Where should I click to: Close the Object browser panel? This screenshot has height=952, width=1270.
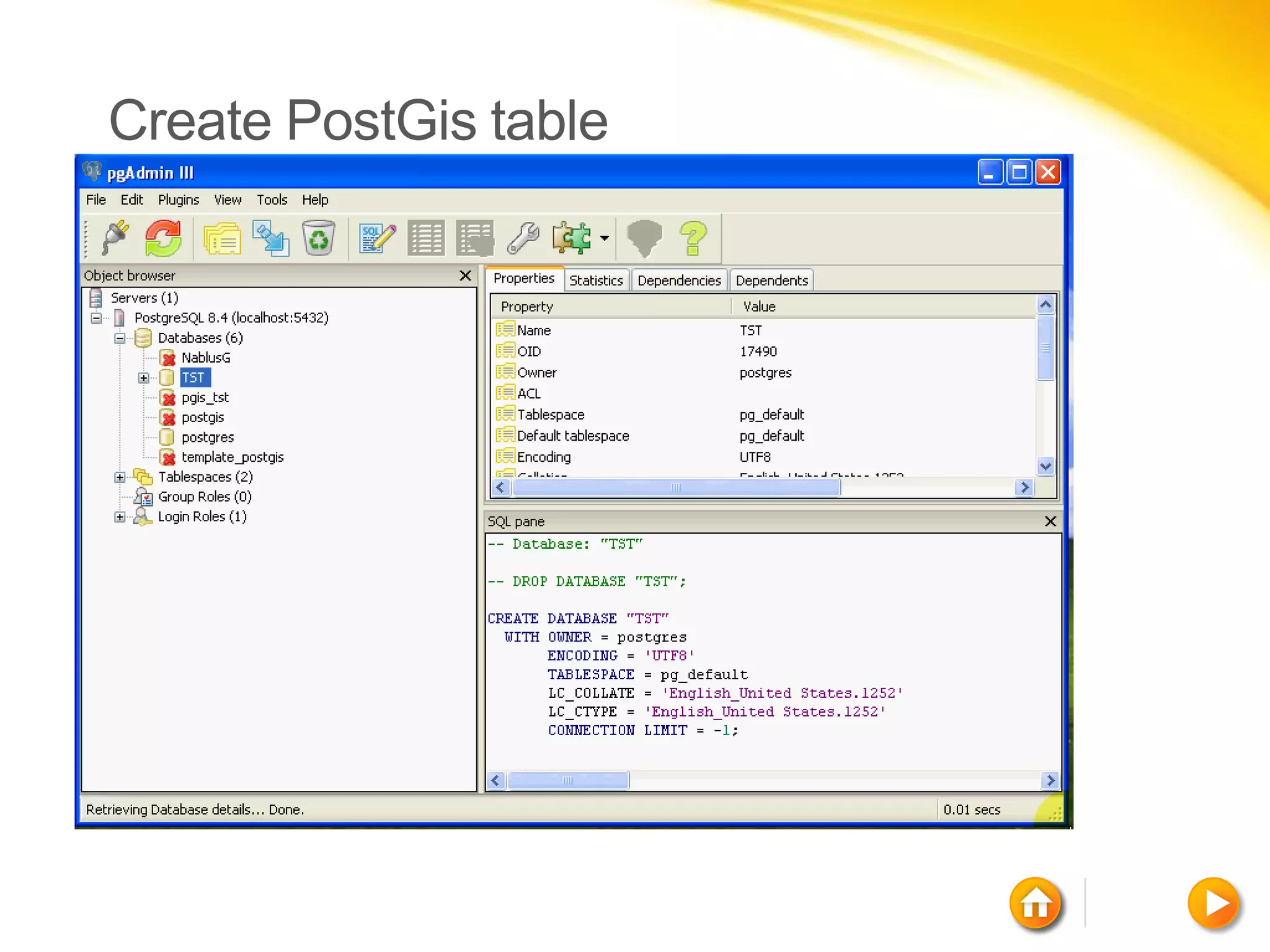tap(466, 276)
